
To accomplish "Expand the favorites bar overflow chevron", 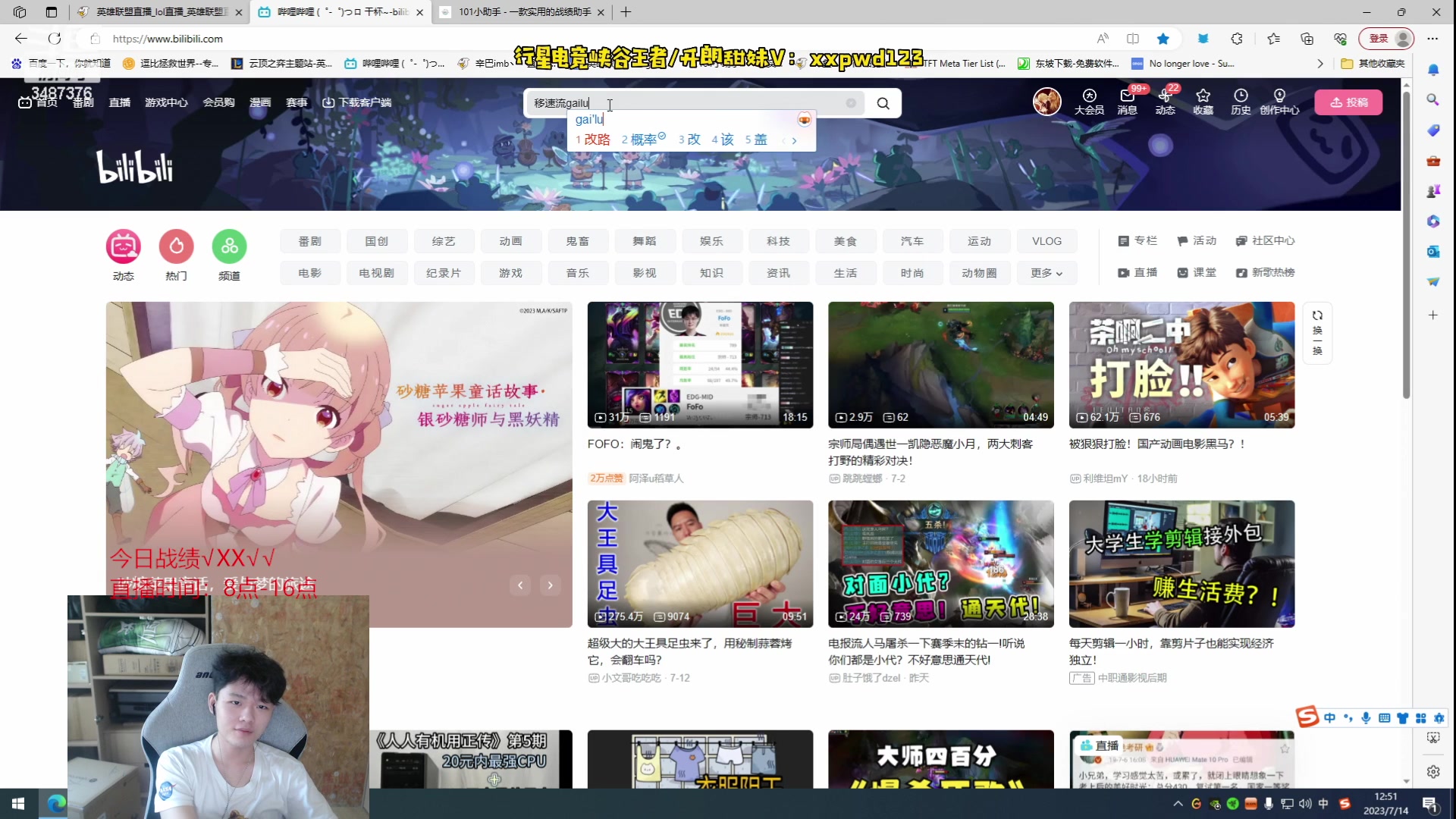I will [x=1321, y=64].
